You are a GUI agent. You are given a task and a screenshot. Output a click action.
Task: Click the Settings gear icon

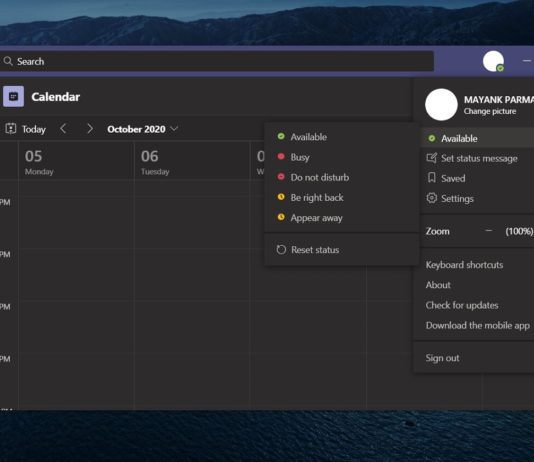click(431, 198)
